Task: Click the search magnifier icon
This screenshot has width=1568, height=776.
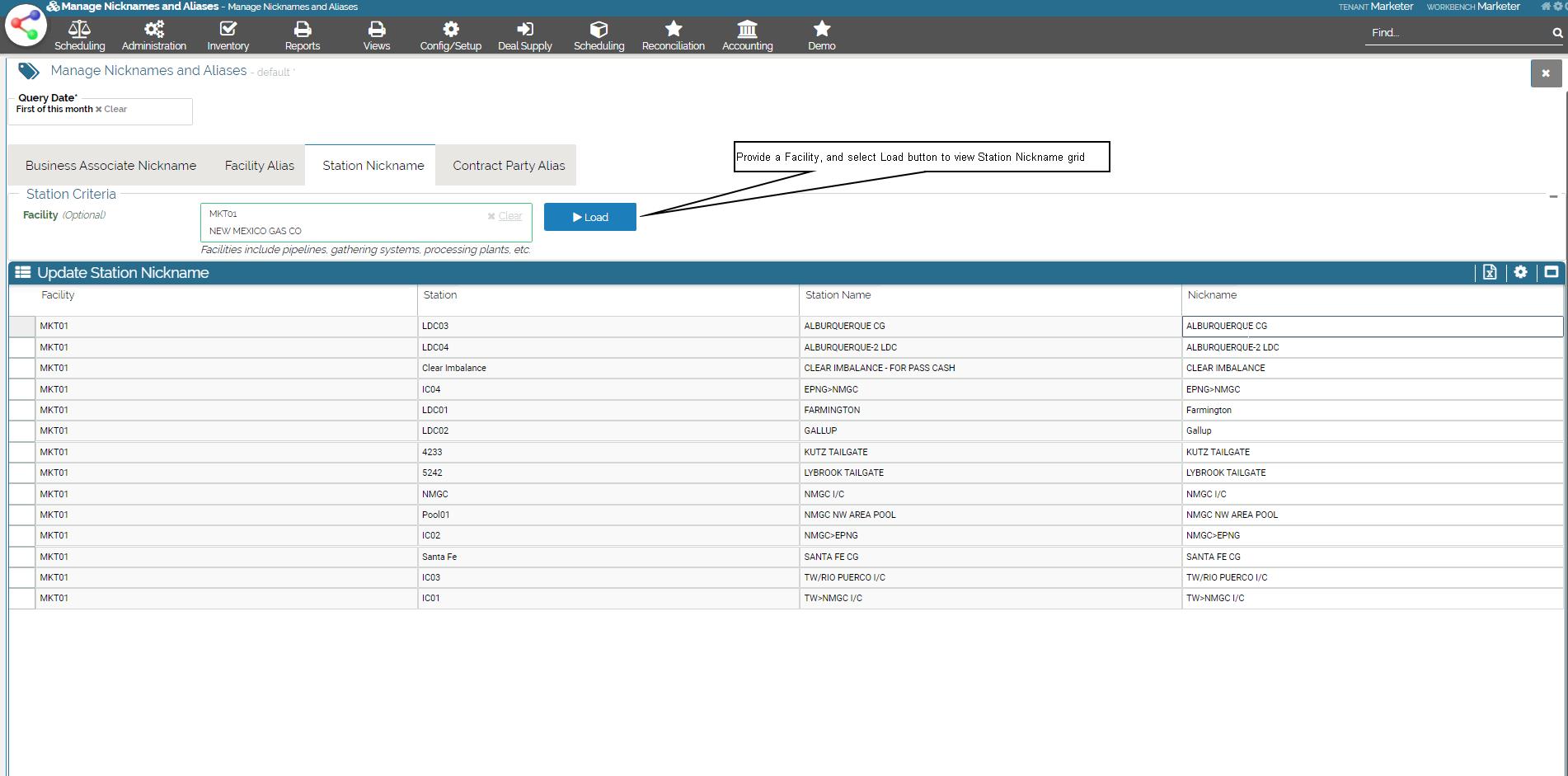Action: click(1557, 33)
